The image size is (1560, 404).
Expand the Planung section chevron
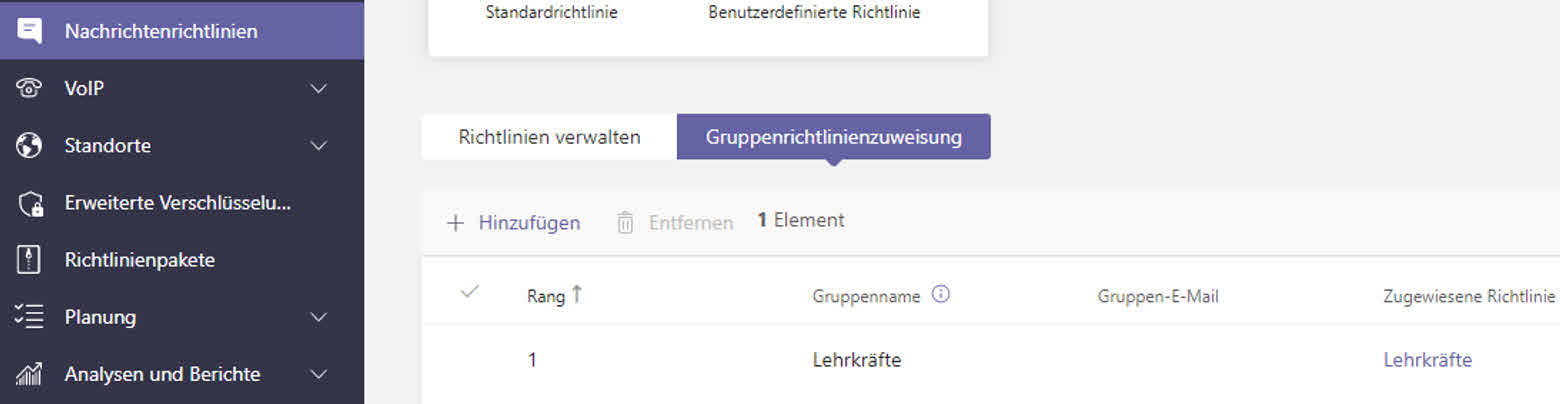pyautogui.click(x=319, y=317)
